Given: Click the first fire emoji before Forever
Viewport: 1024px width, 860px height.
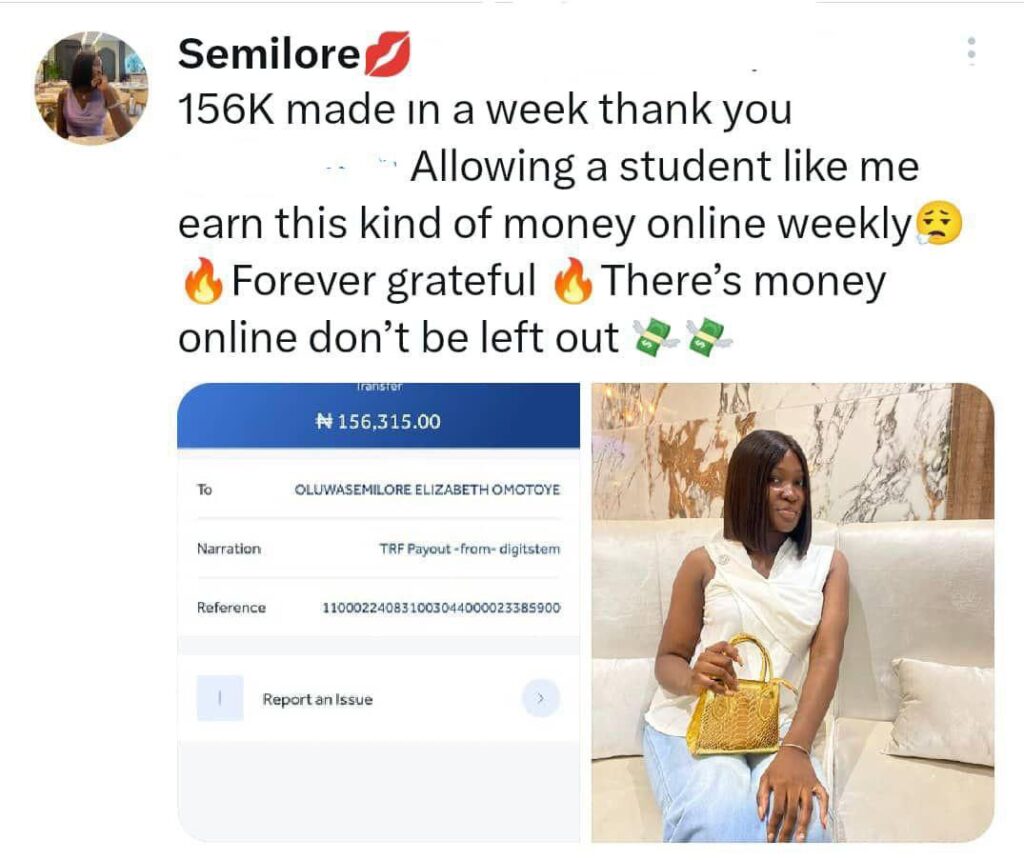Looking at the screenshot, I should (203, 280).
